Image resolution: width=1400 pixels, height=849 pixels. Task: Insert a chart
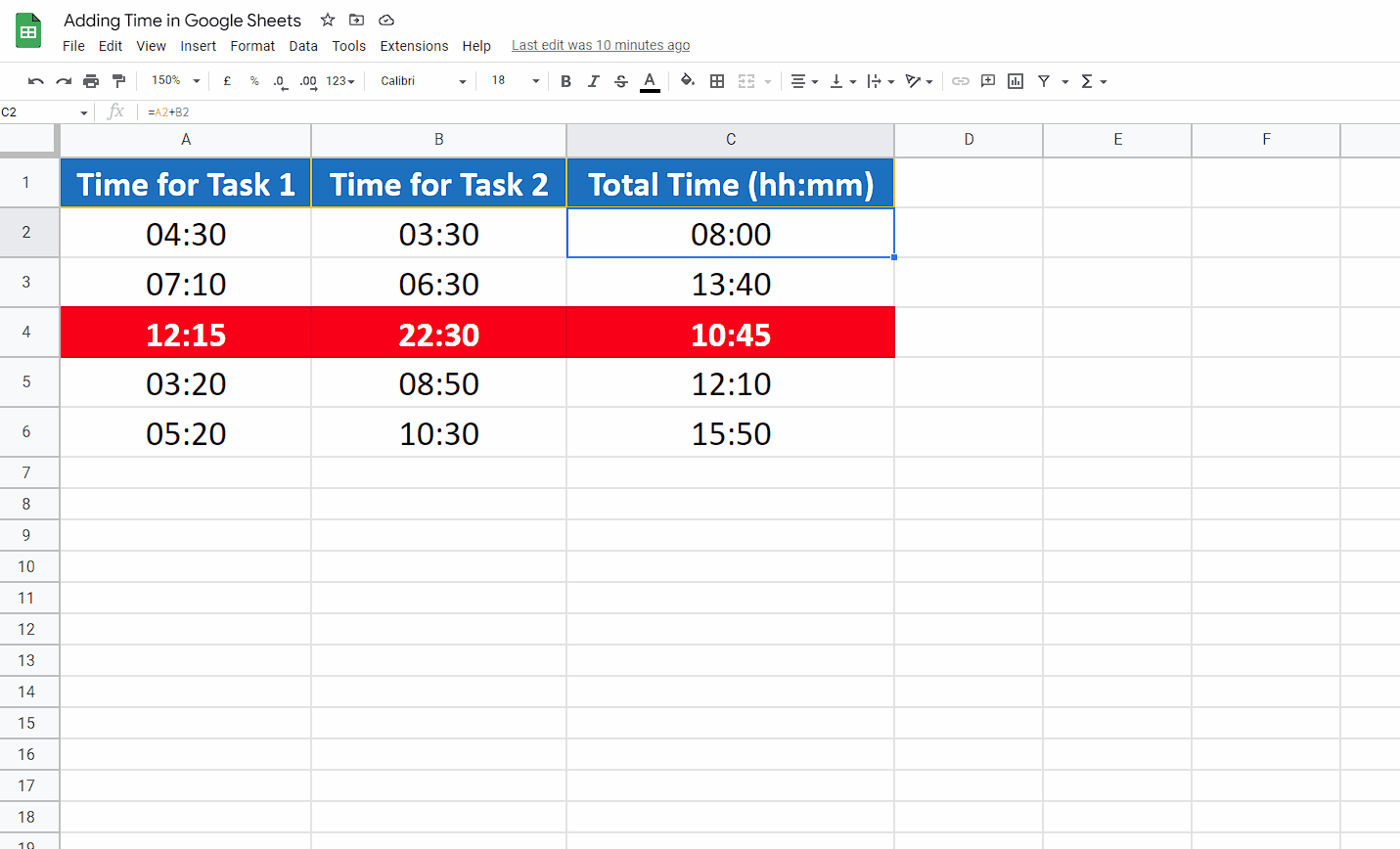tap(1015, 81)
